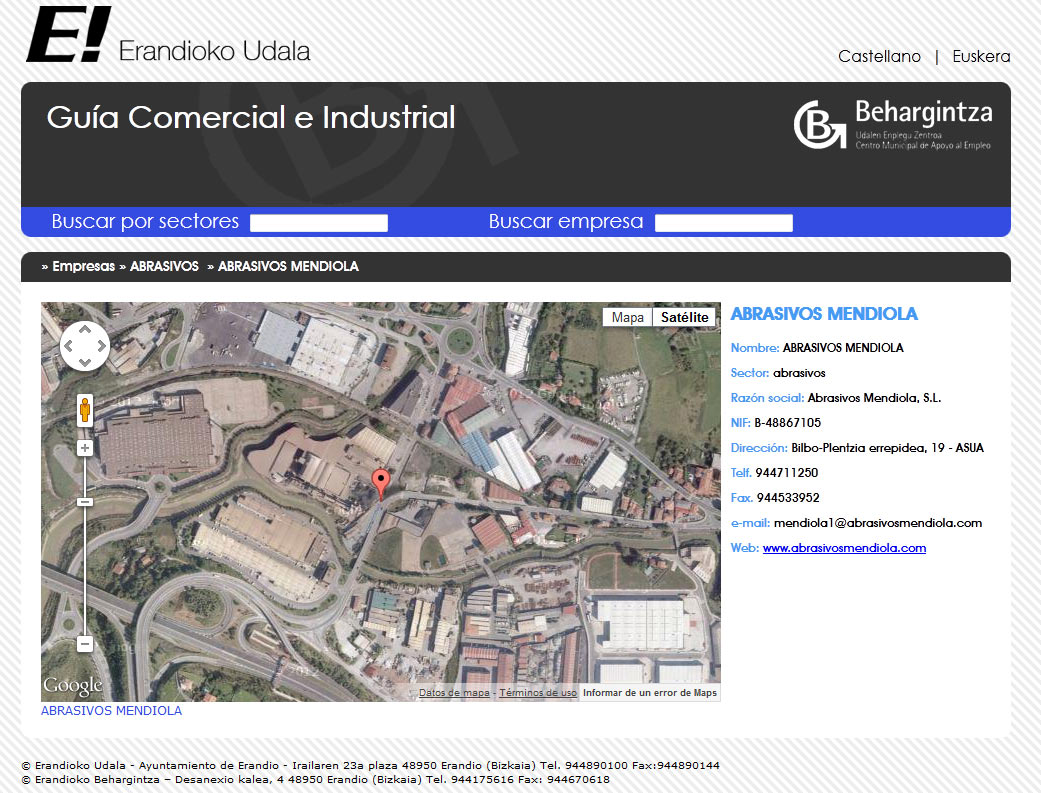This screenshot has height=793, width=1041.
Task: Pan the map left with the arrow
Action: tap(69, 346)
